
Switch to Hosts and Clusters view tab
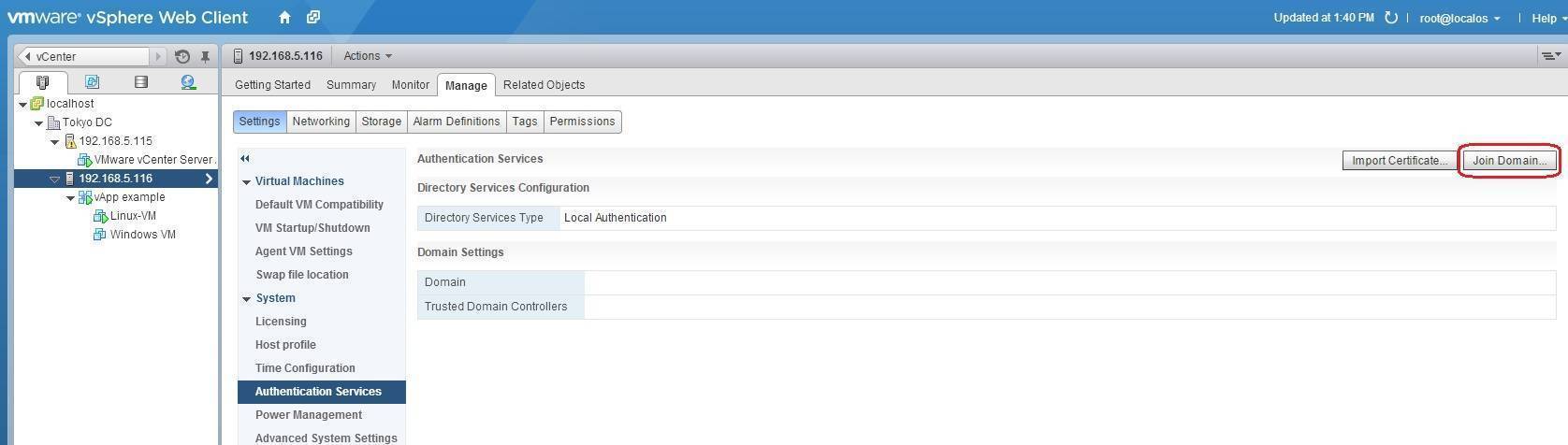point(42,82)
